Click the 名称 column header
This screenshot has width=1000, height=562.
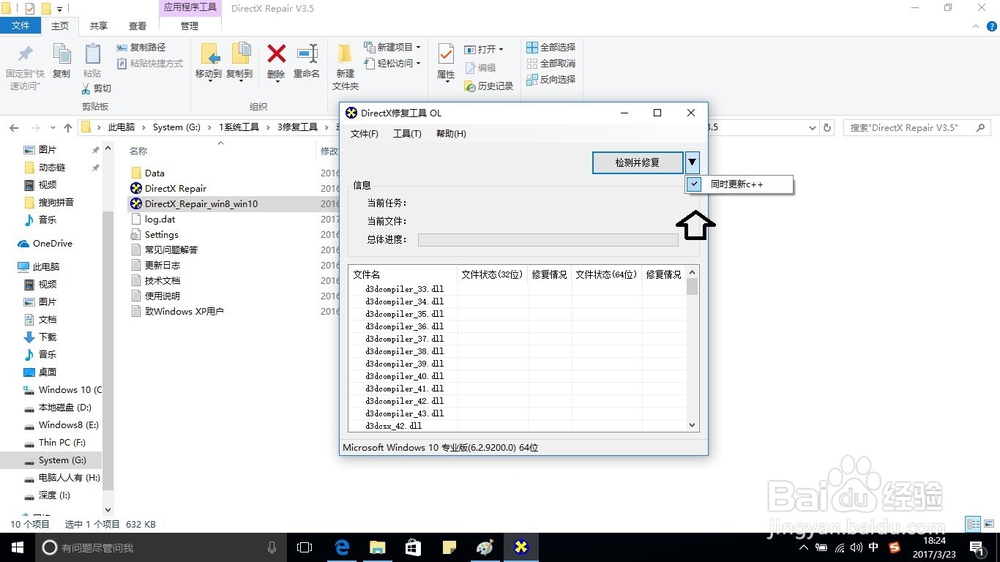point(138,151)
